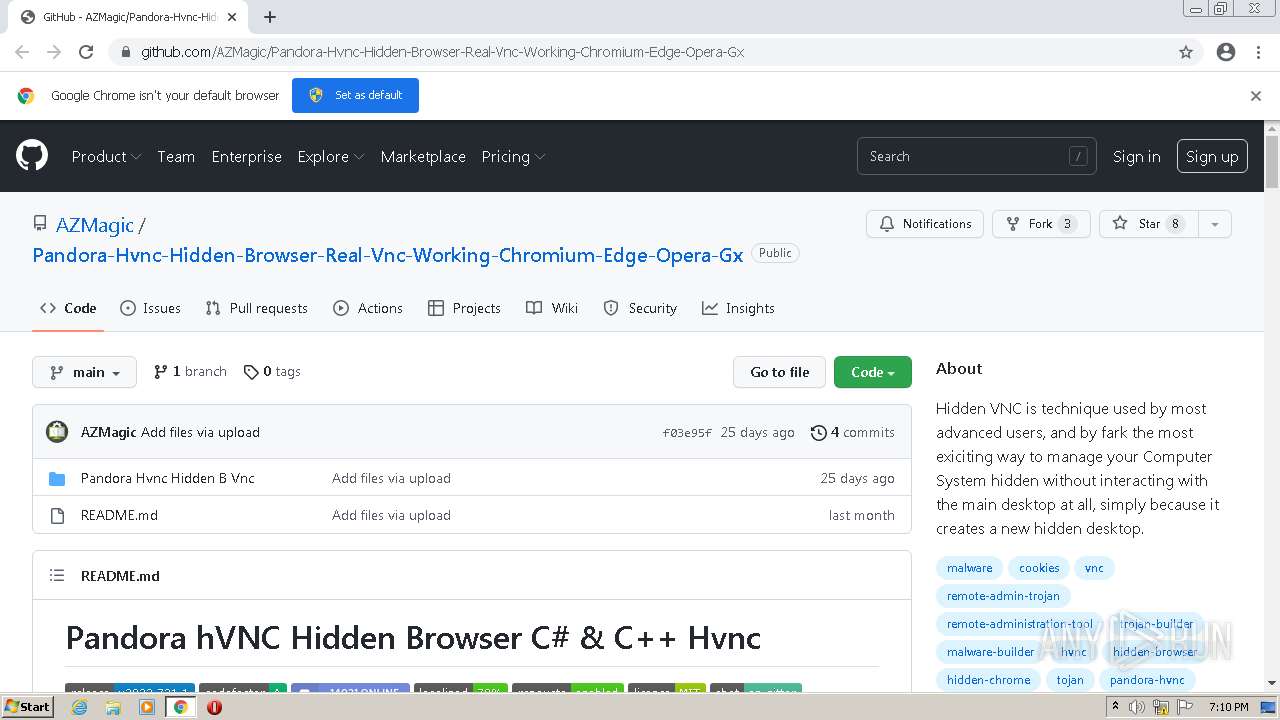Screen dimensions: 1280x720
Task: Expand the green Code download dropdown
Action: [x=873, y=372]
